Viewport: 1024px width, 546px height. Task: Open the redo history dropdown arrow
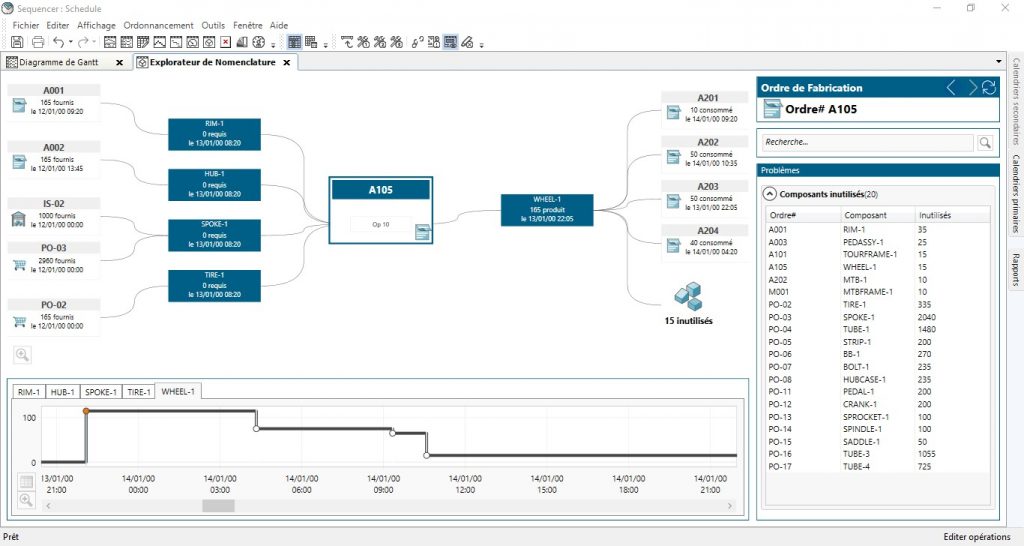[x=94, y=42]
